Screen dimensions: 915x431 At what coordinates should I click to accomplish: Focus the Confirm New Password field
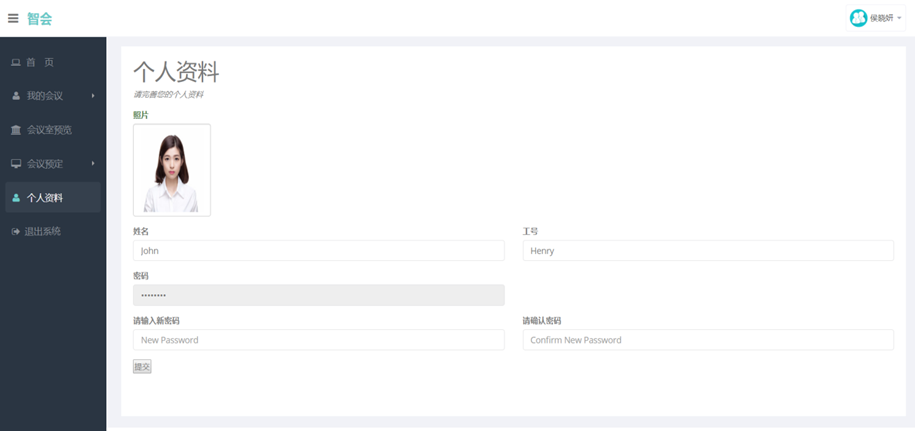708,340
